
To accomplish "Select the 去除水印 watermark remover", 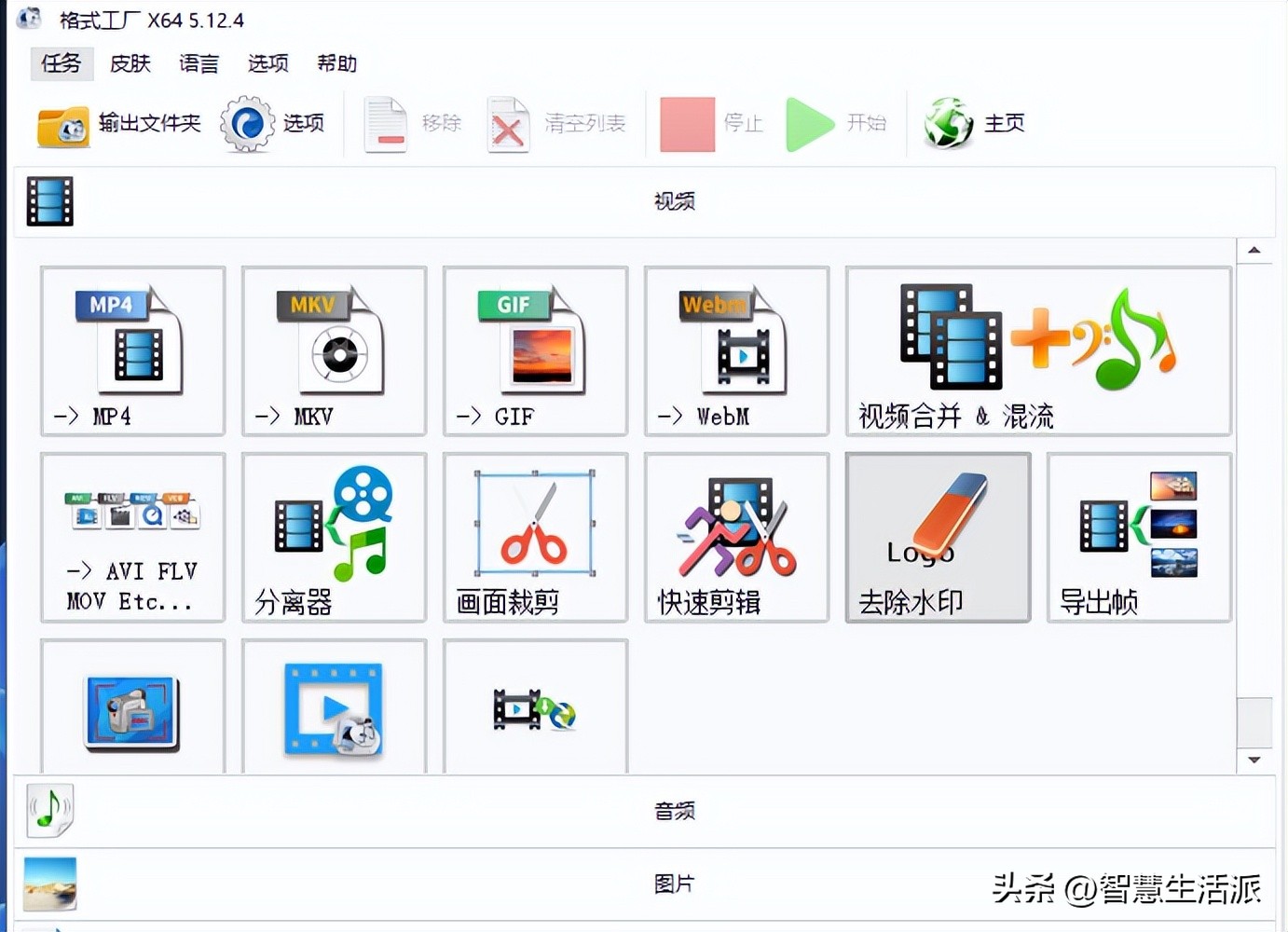I will [937, 538].
